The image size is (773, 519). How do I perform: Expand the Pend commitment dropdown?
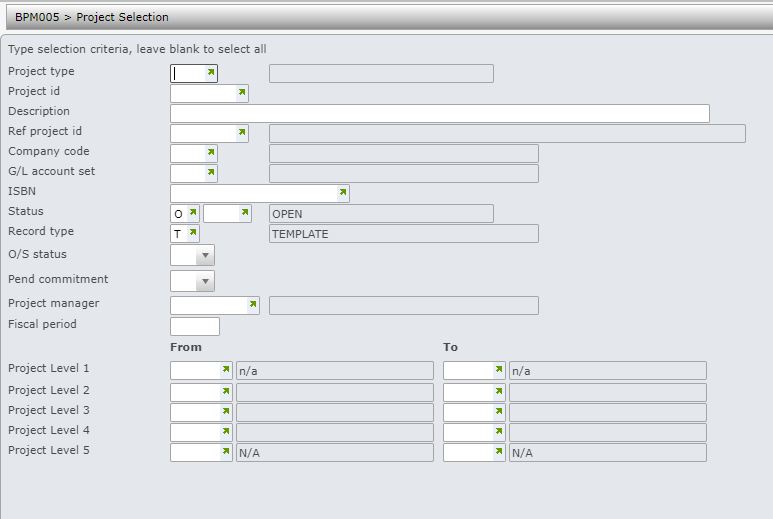[205, 282]
